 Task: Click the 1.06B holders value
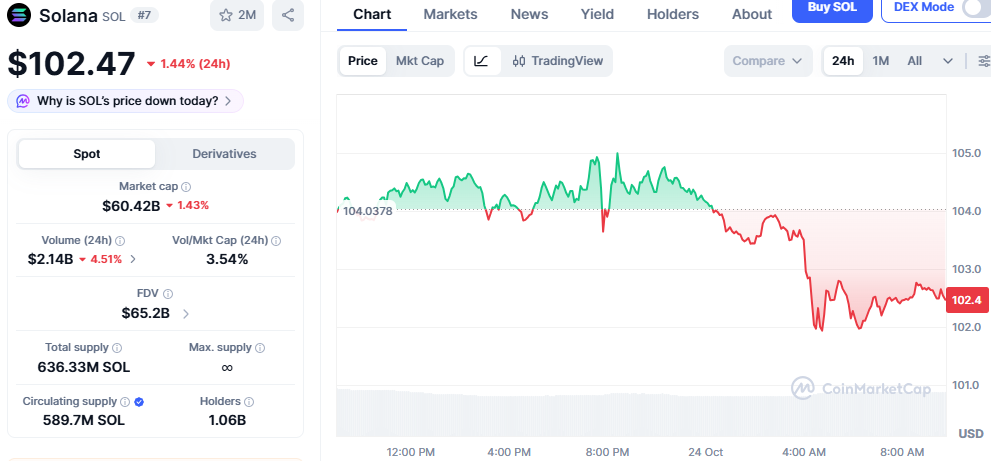pos(227,420)
